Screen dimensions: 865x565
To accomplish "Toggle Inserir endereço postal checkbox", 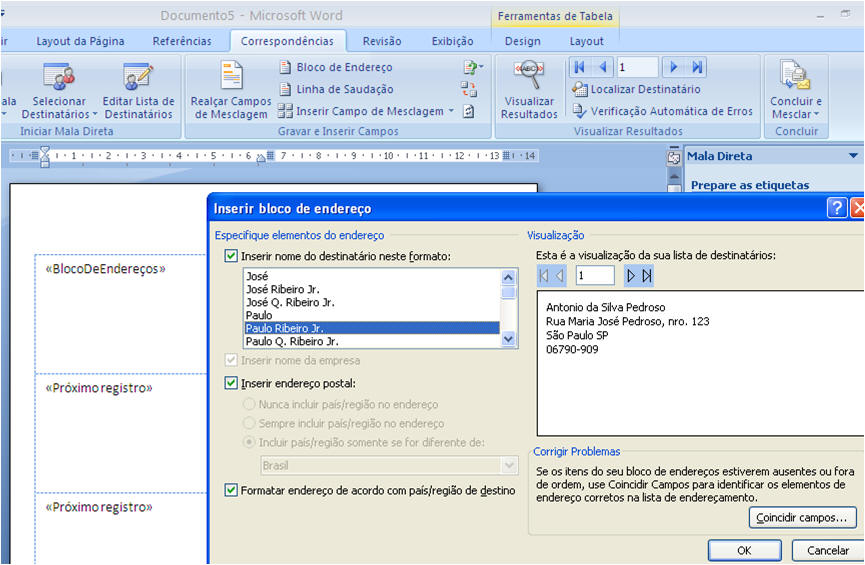I will (232, 383).
